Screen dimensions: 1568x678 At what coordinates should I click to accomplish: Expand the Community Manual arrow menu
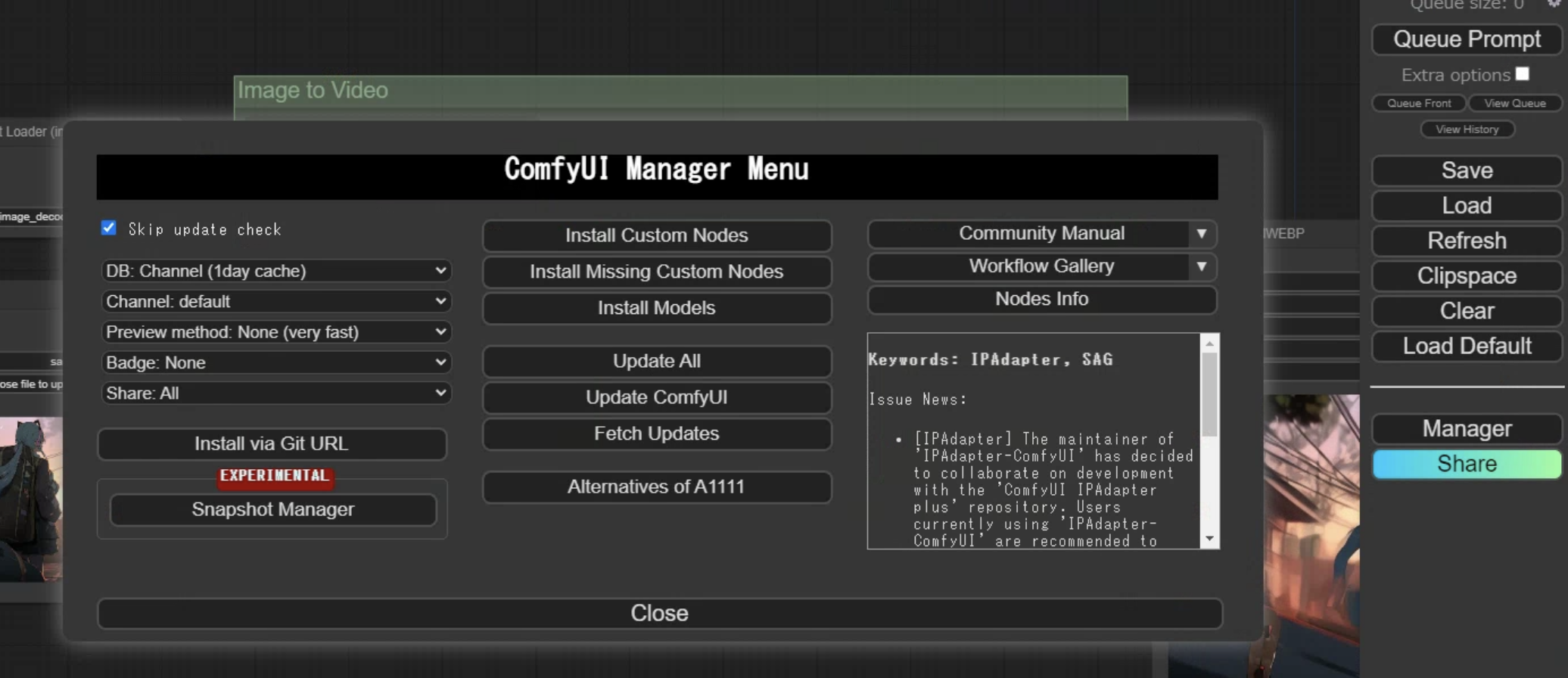[1201, 234]
